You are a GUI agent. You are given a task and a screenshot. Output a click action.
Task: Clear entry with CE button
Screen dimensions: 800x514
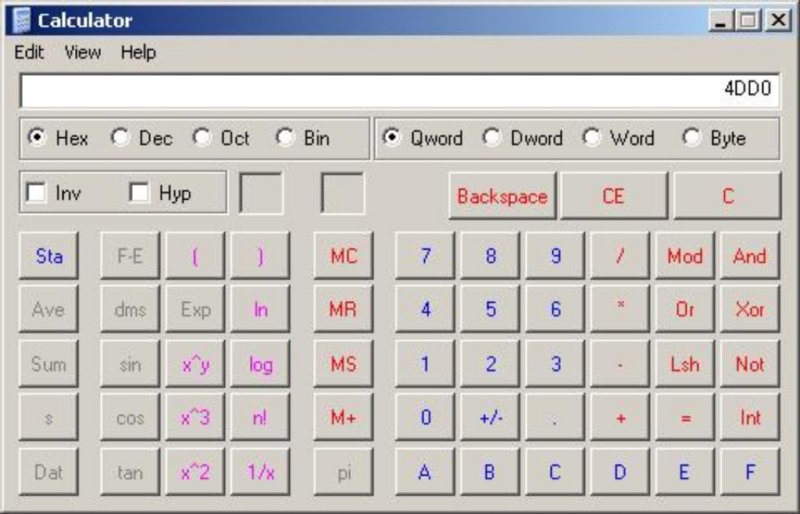[x=614, y=196]
